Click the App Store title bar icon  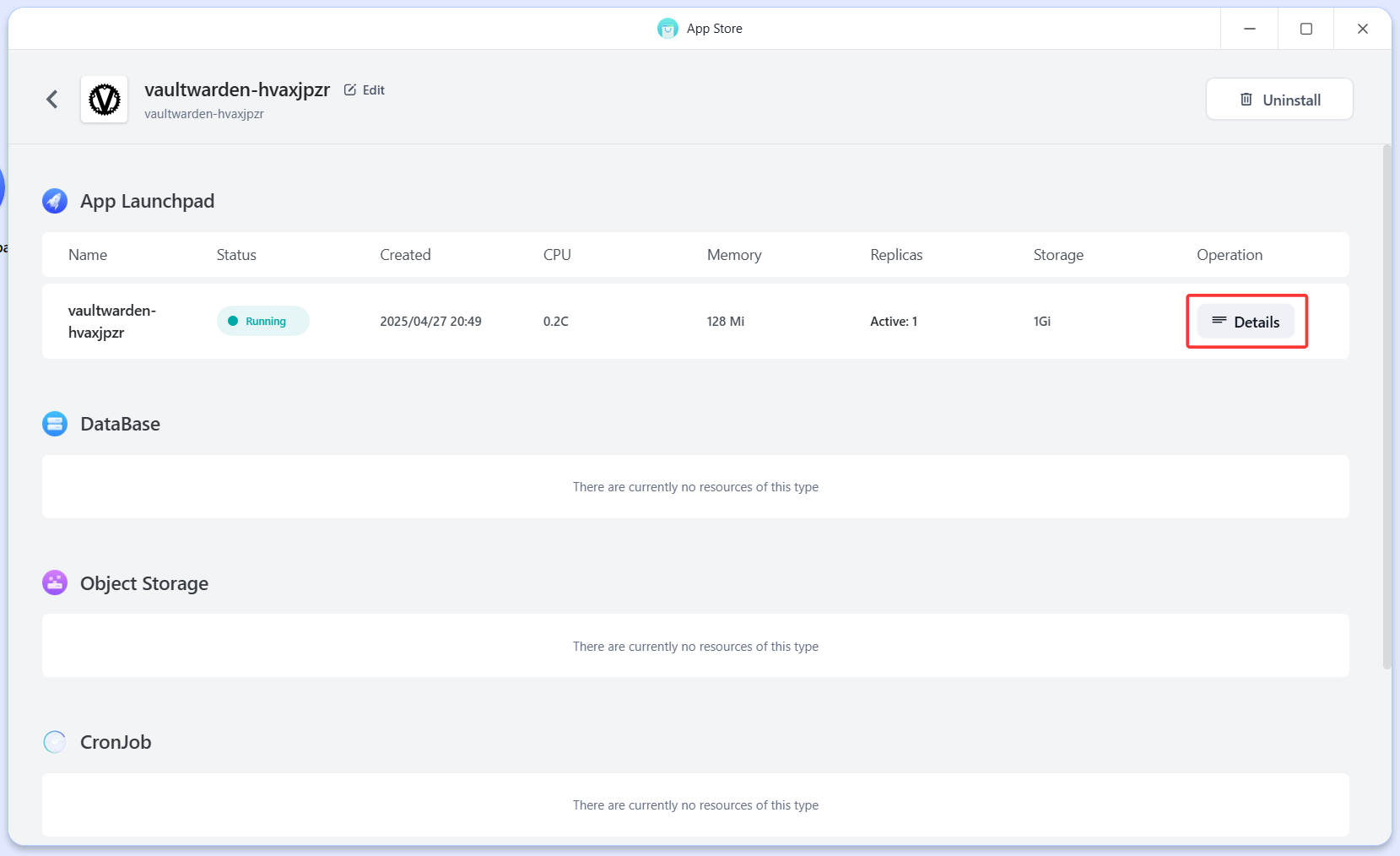coord(668,29)
